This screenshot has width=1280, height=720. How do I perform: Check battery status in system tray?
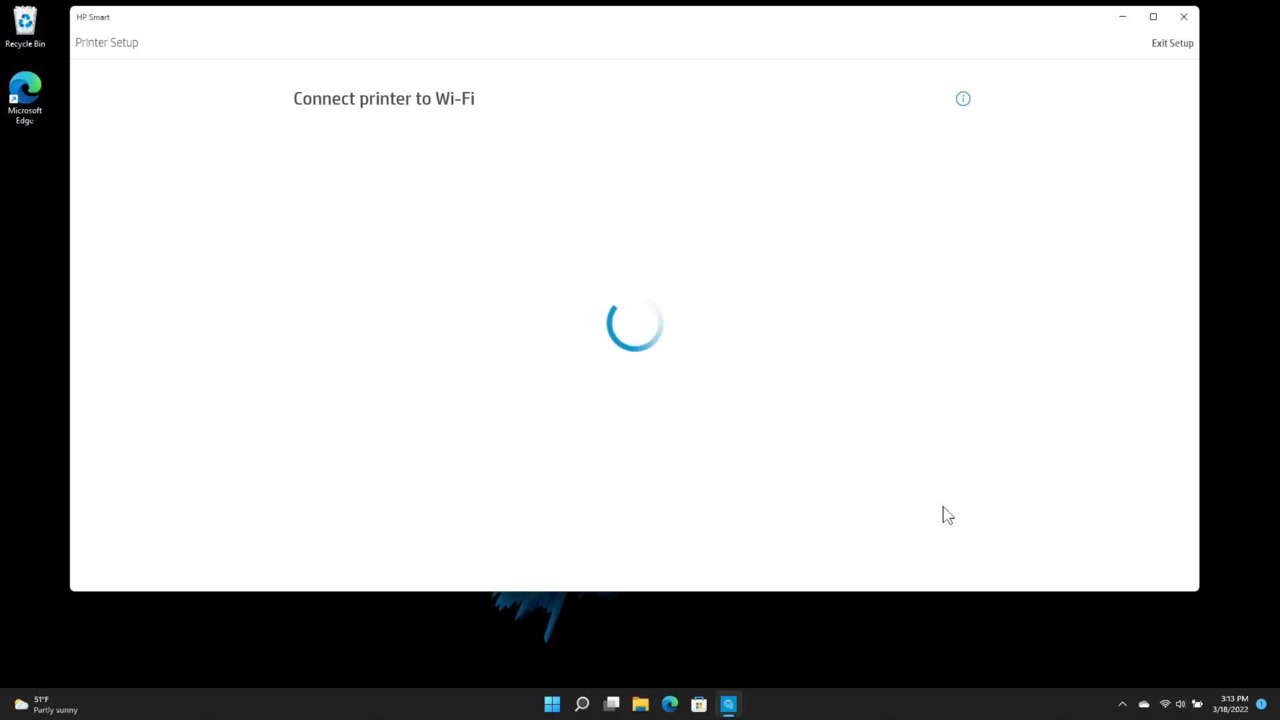click(1196, 704)
